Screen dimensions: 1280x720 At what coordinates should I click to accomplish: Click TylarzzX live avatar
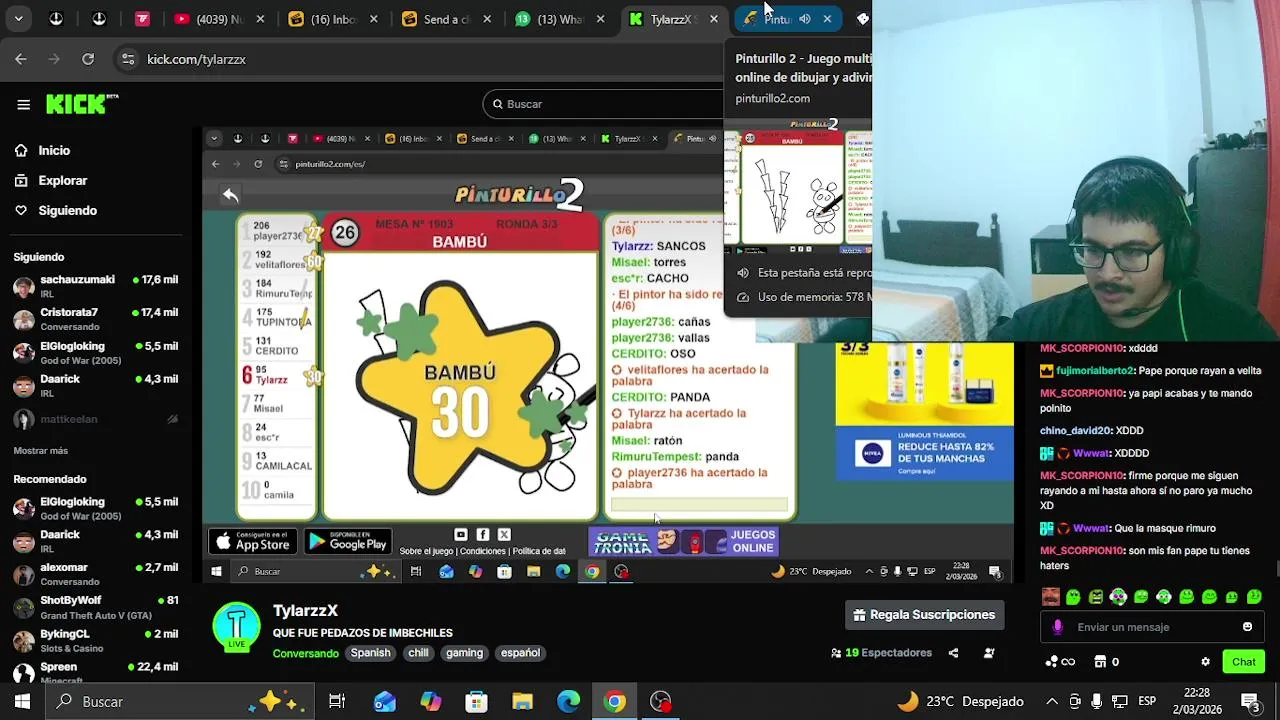click(237, 627)
